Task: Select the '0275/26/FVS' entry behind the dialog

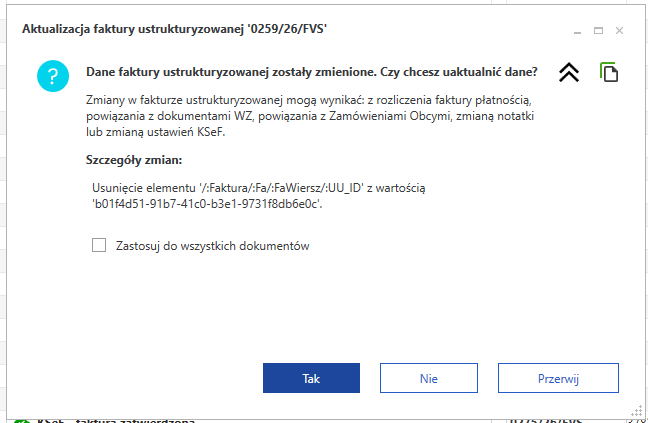Action: pos(553,419)
